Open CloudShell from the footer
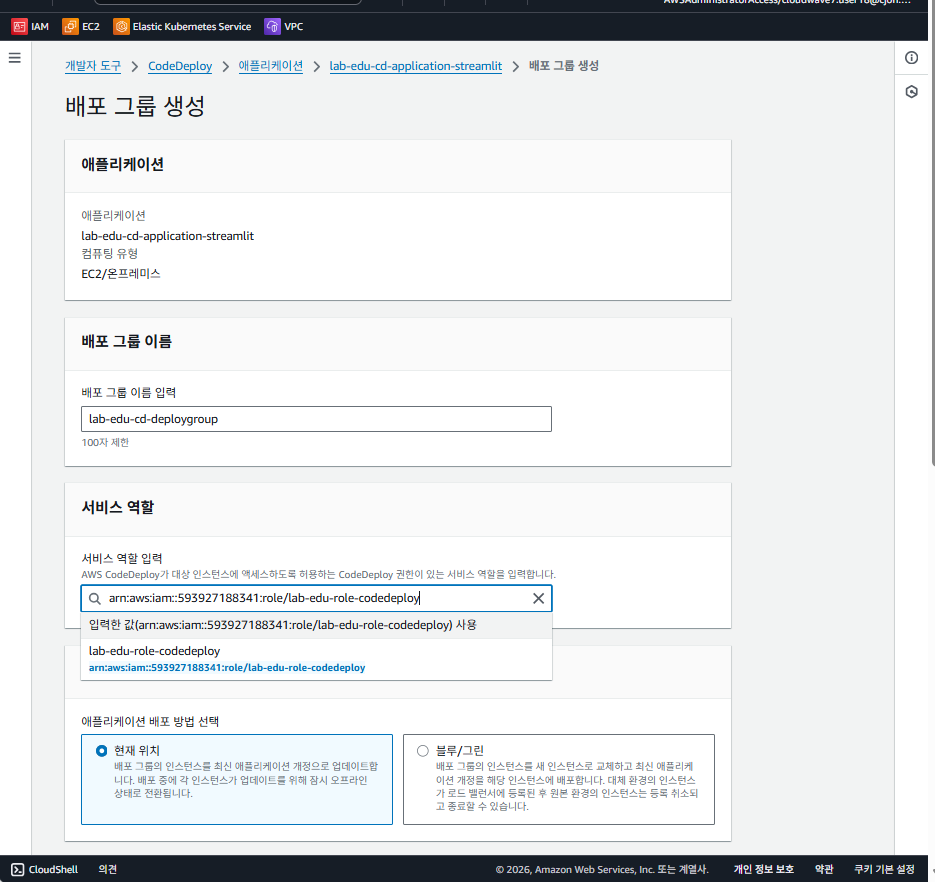The height and width of the screenshot is (882, 935). tap(45, 869)
